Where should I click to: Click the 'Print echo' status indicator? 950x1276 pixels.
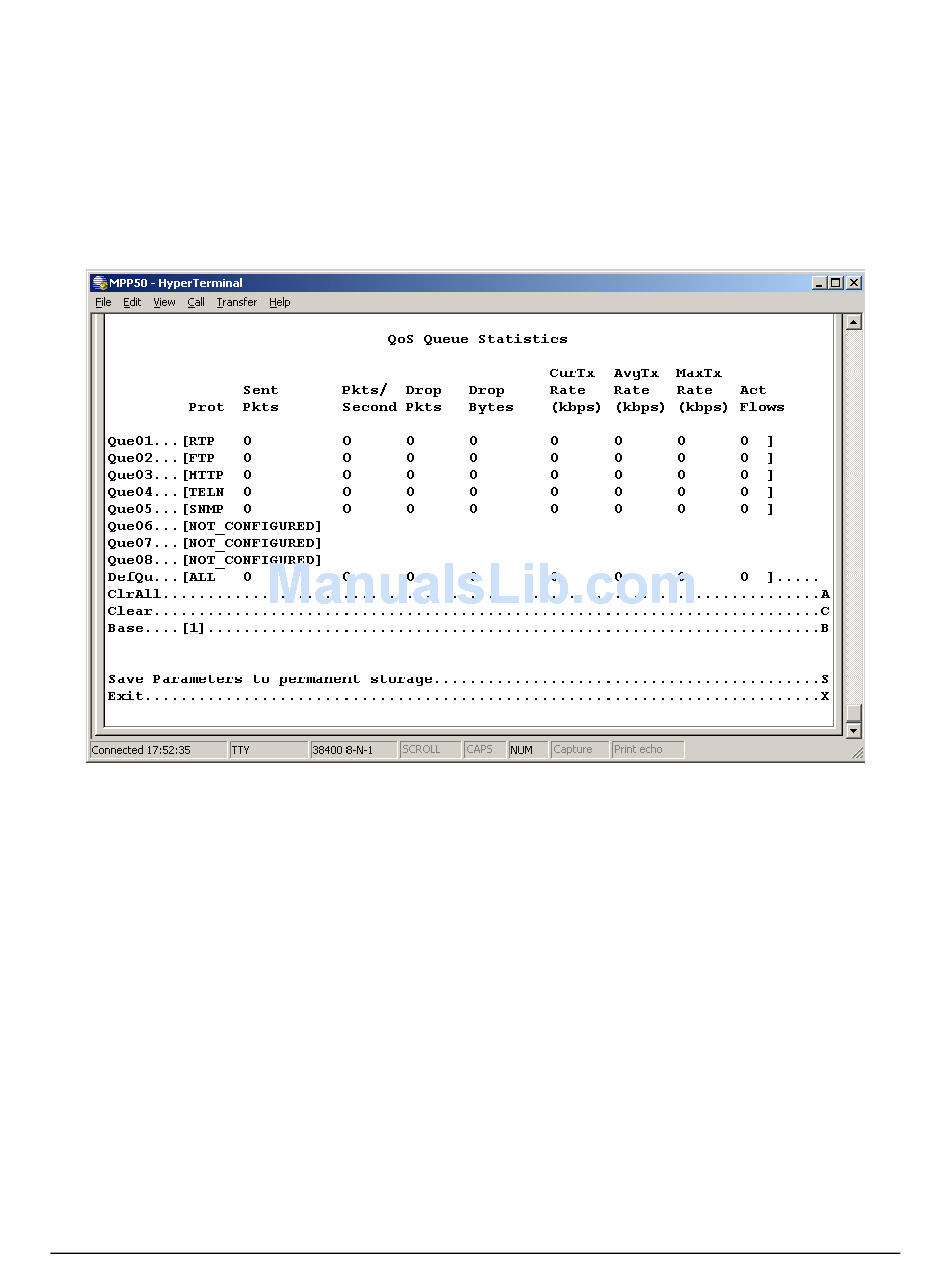(648, 750)
